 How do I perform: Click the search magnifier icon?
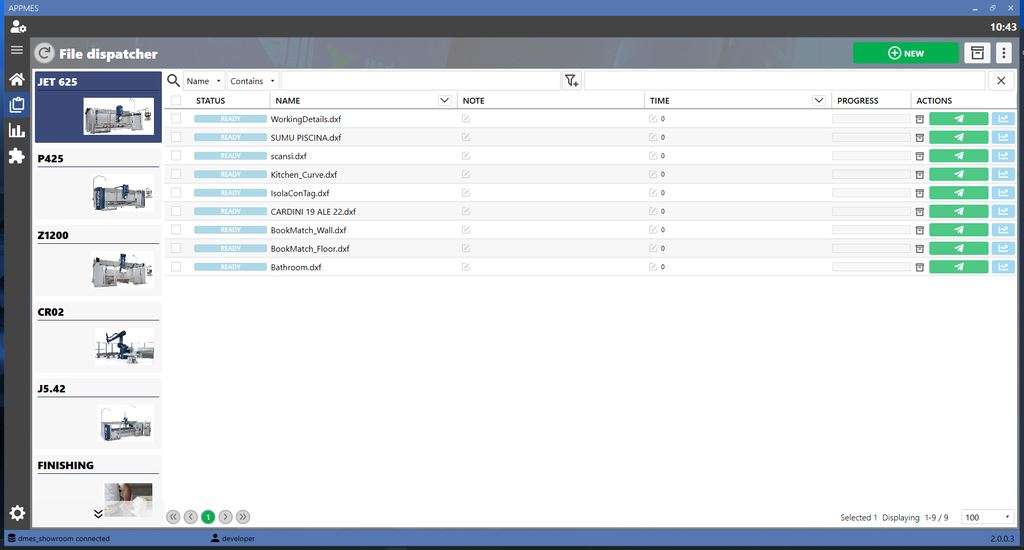[173, 80]
